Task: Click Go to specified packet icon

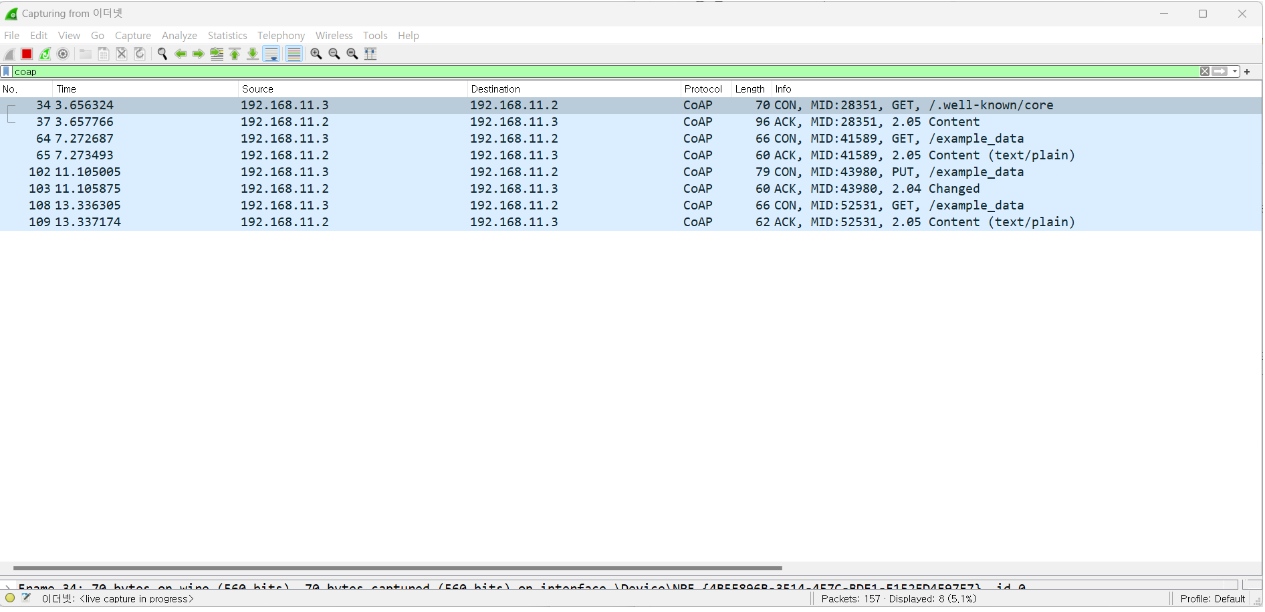Action: [216, 54]
